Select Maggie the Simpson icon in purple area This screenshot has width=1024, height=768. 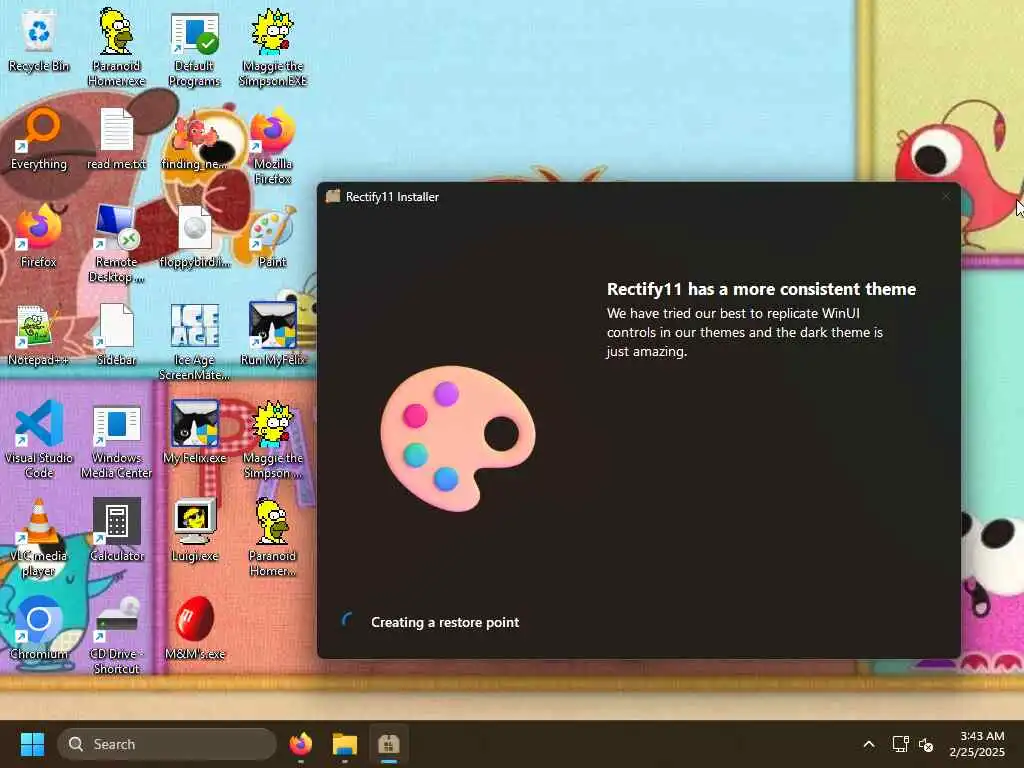tap(273, 440)
